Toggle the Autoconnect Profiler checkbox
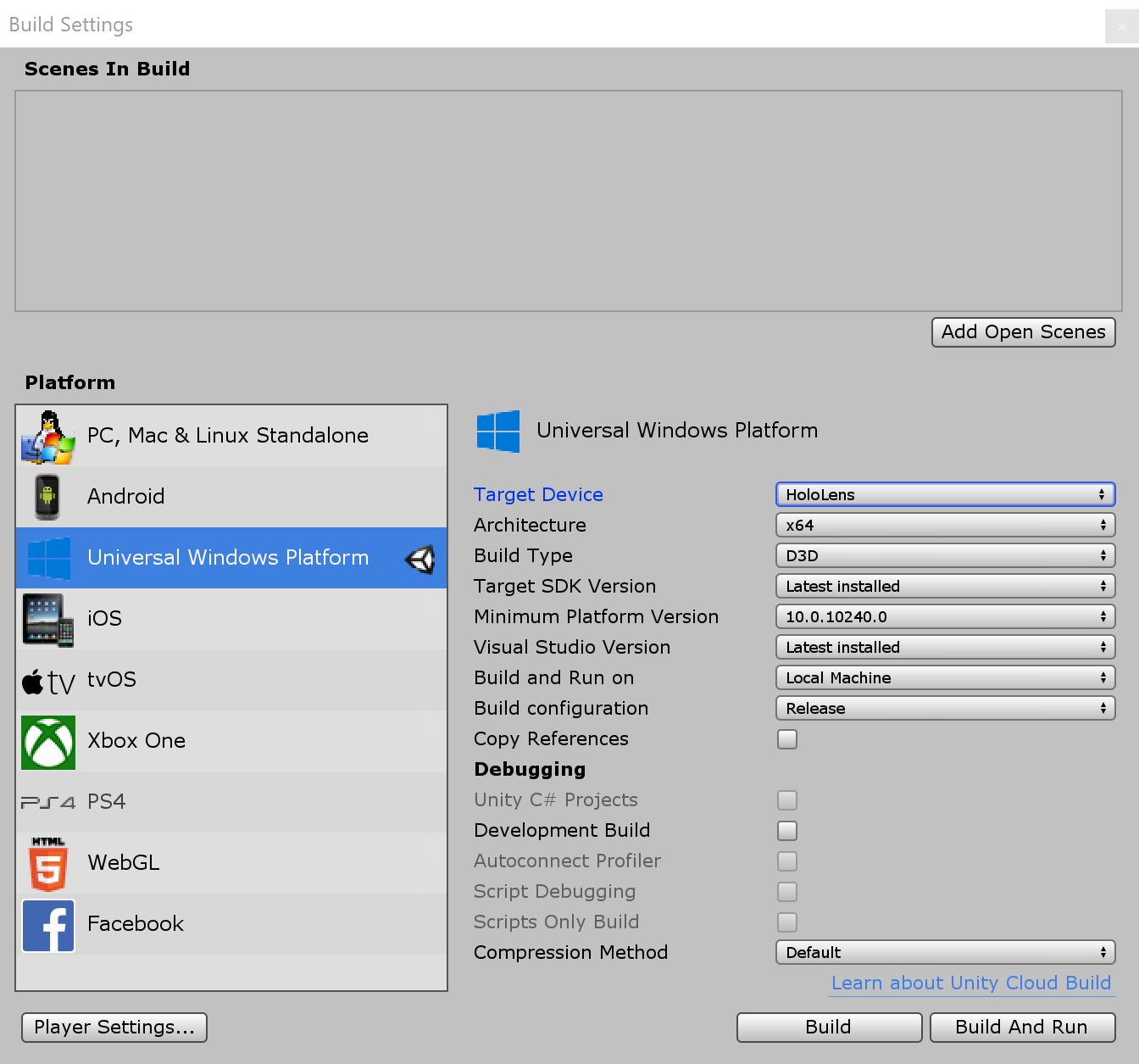Screen dimensions: 1139x1064 pyautogui.click(x=787, y=861)
